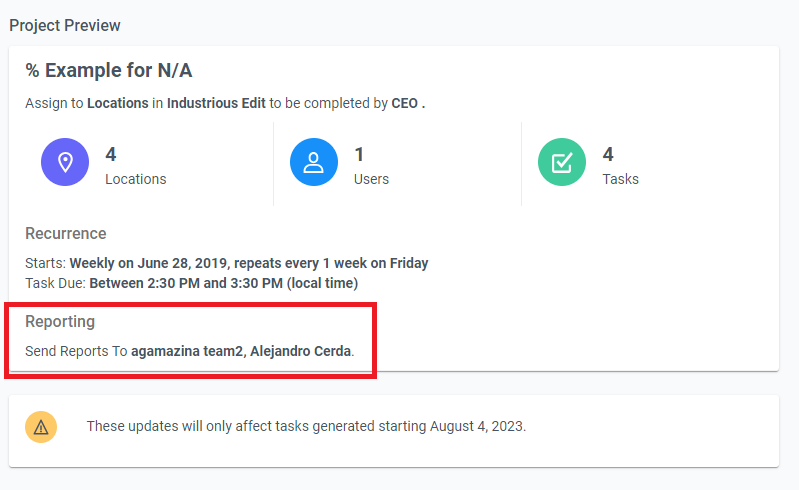Image resolution: width=799 pixels, height=490 pixels.
Task: Click the blue user profile icon
Action: coord(313,162)
